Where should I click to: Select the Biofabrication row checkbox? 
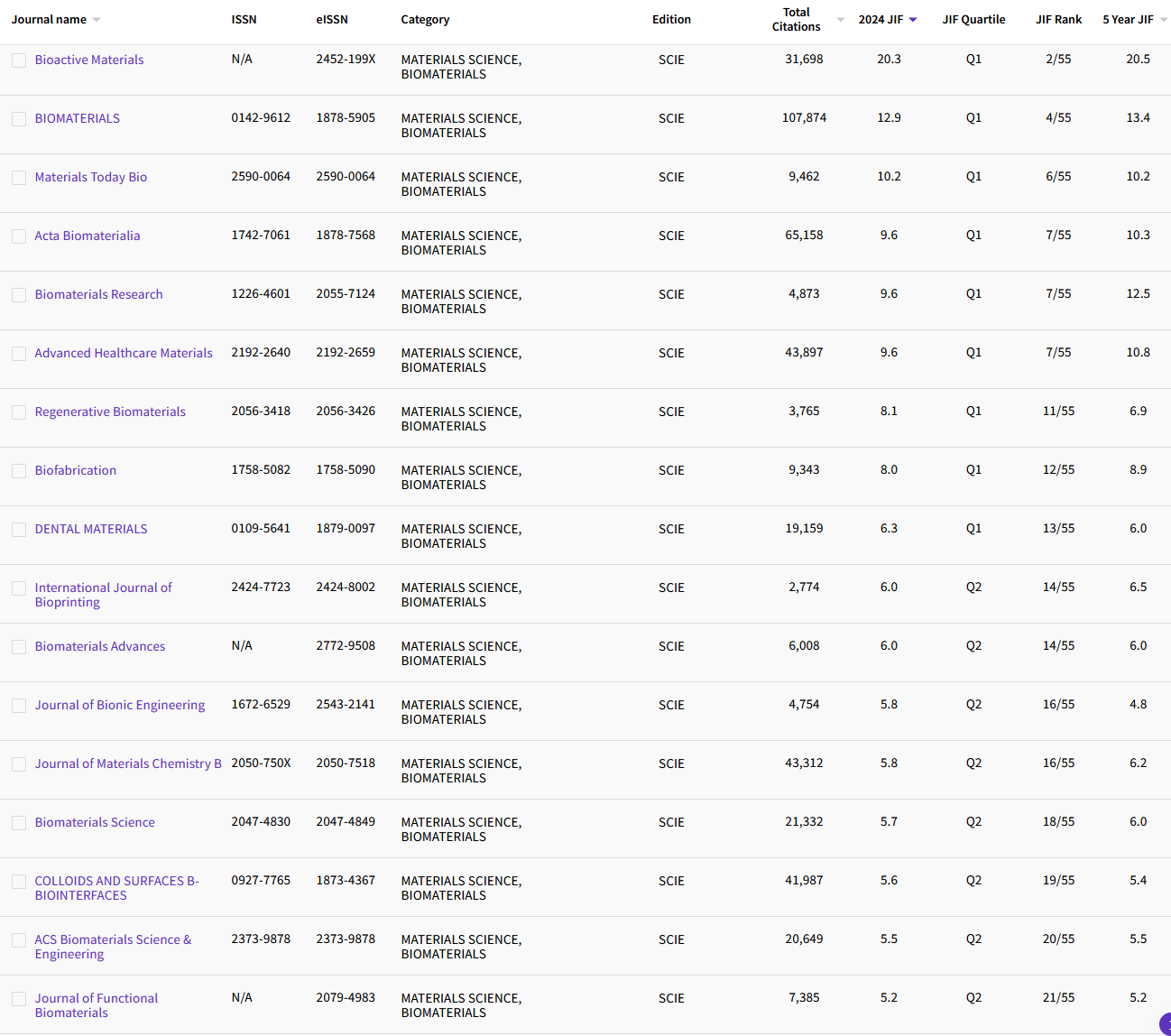(19, 470)
